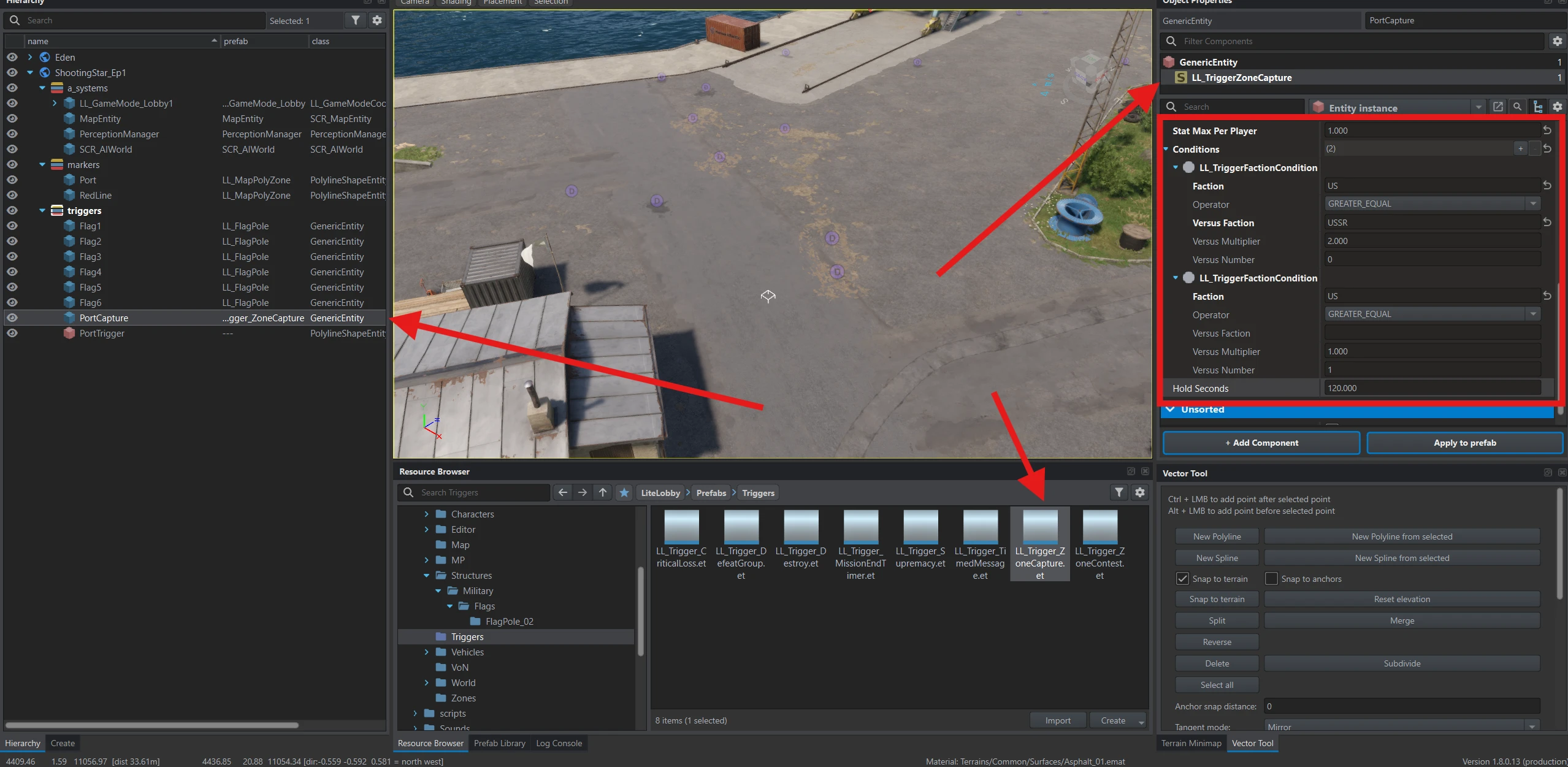Switch to the Create tab
Viewport: 1568px width, 767px height.
[x=63, y=743]
